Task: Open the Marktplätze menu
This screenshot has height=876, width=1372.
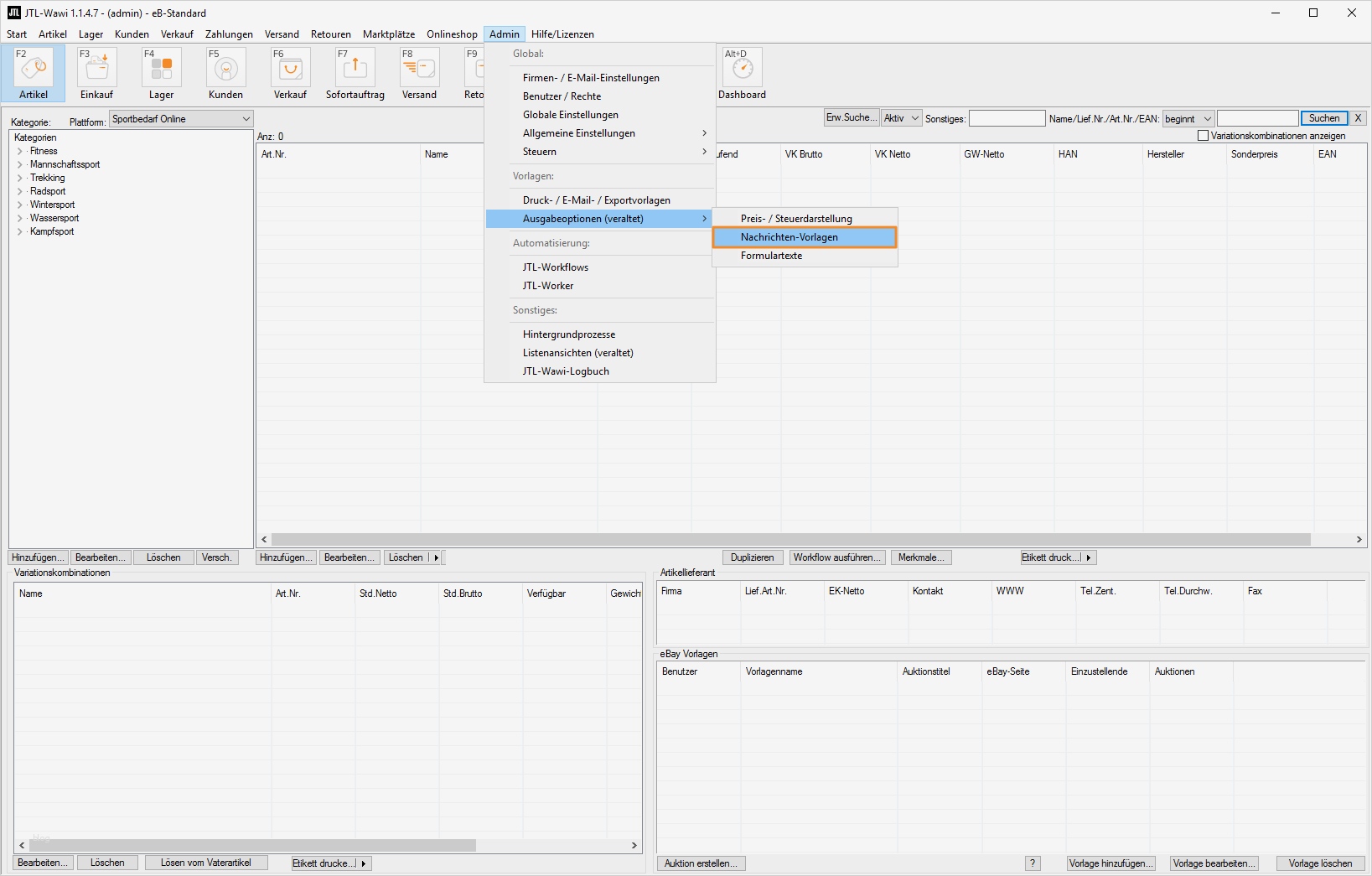Action: point(389,34)
